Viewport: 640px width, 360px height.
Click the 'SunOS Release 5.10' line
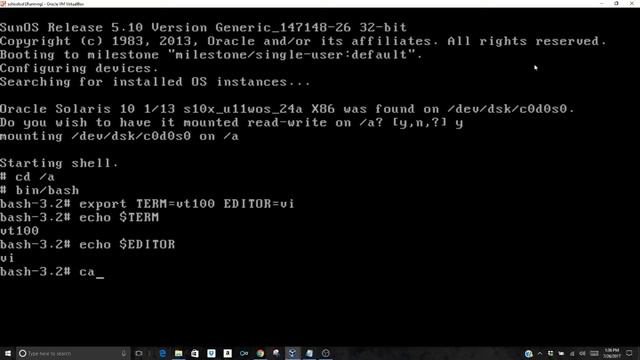click(203, 28)
